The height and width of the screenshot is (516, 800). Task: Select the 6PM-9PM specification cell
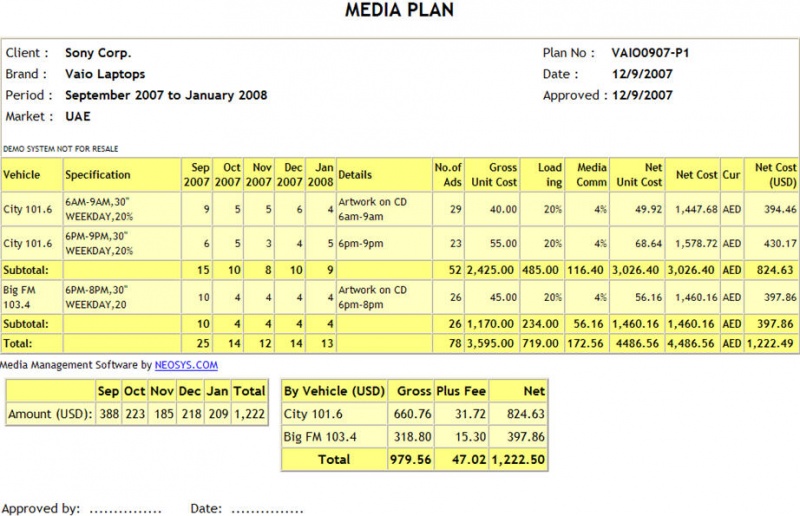tap(98, 243)
